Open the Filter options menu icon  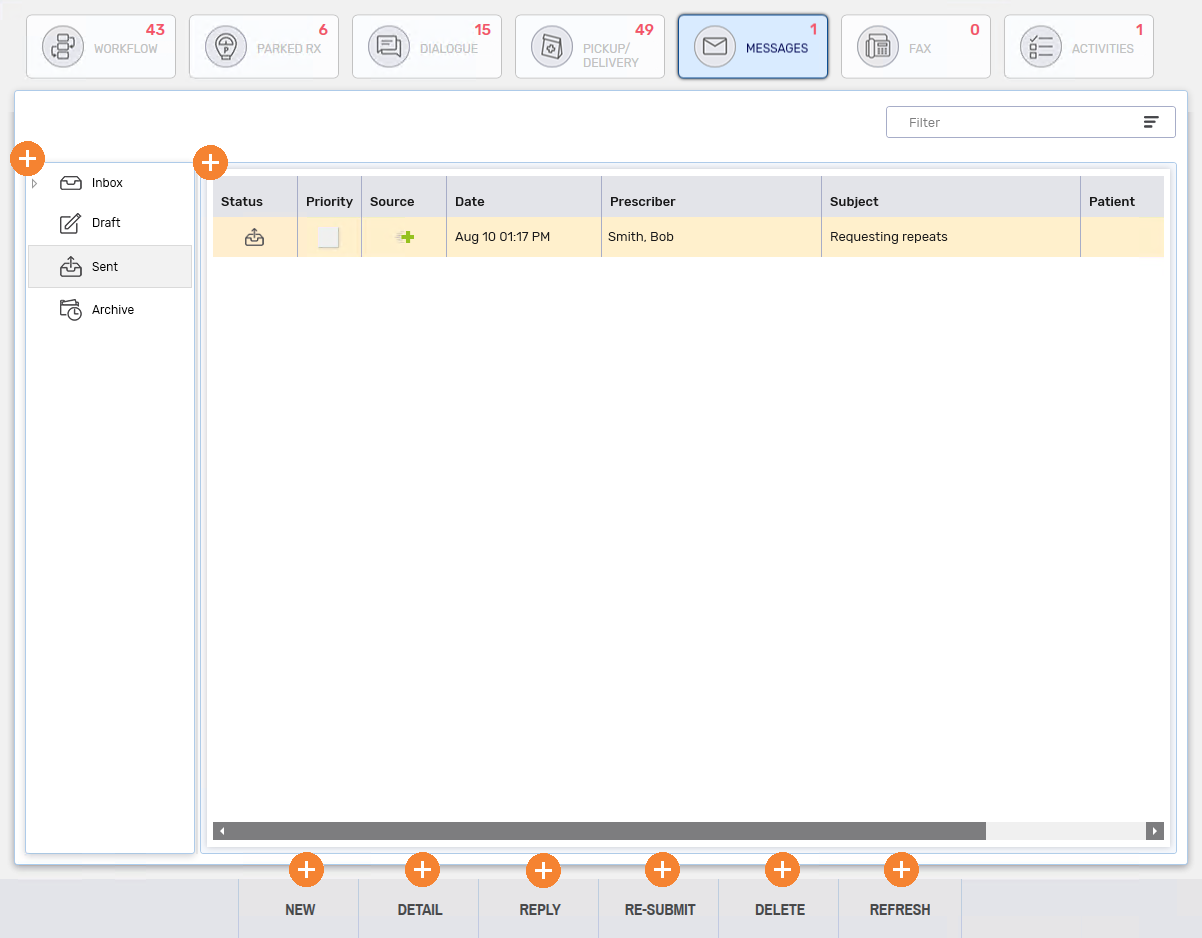click(x=1151, y=122)
